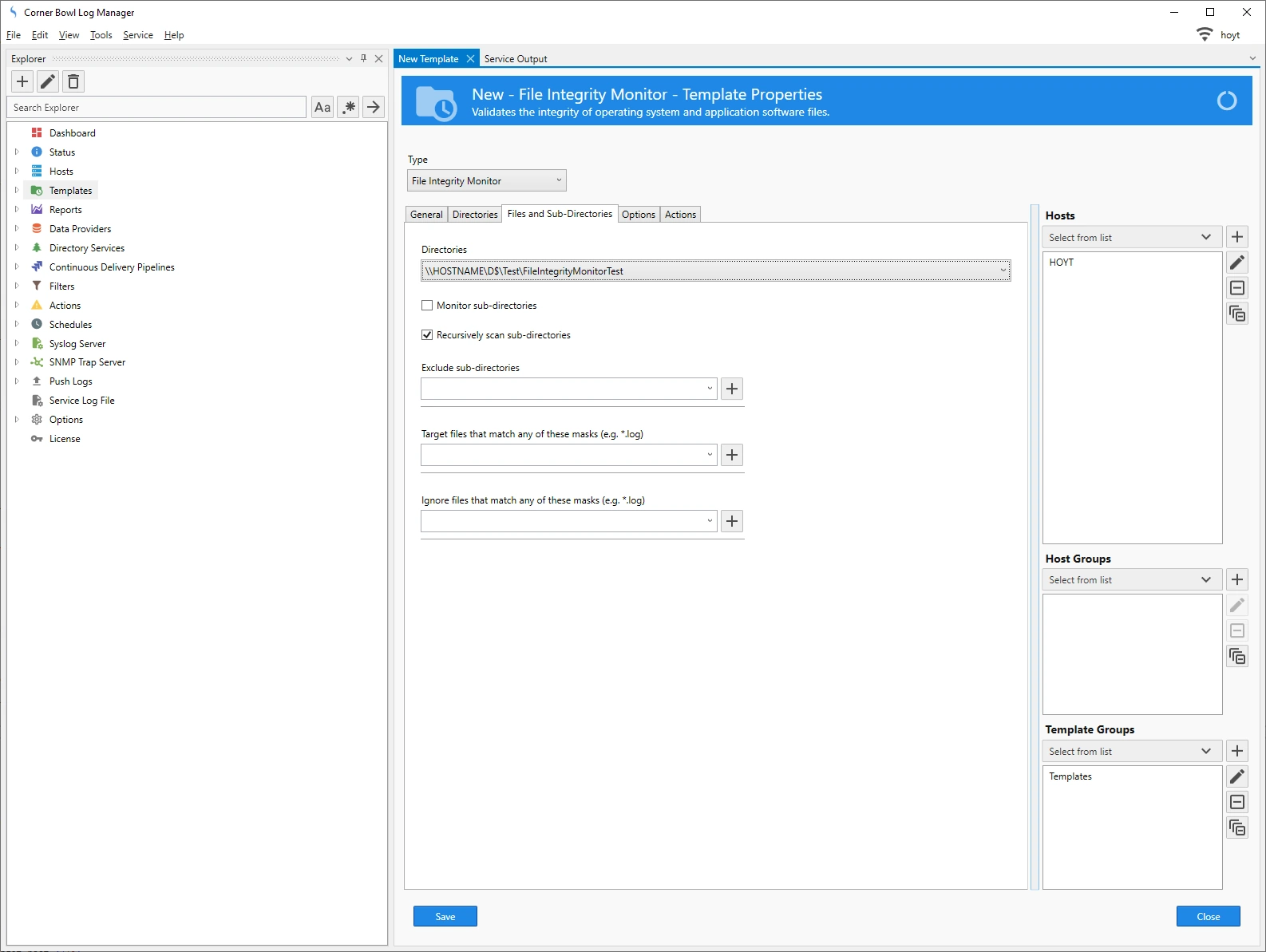Click the blue Close button
This screenshot has width=1266, height=952.
tap(1208, 916)
